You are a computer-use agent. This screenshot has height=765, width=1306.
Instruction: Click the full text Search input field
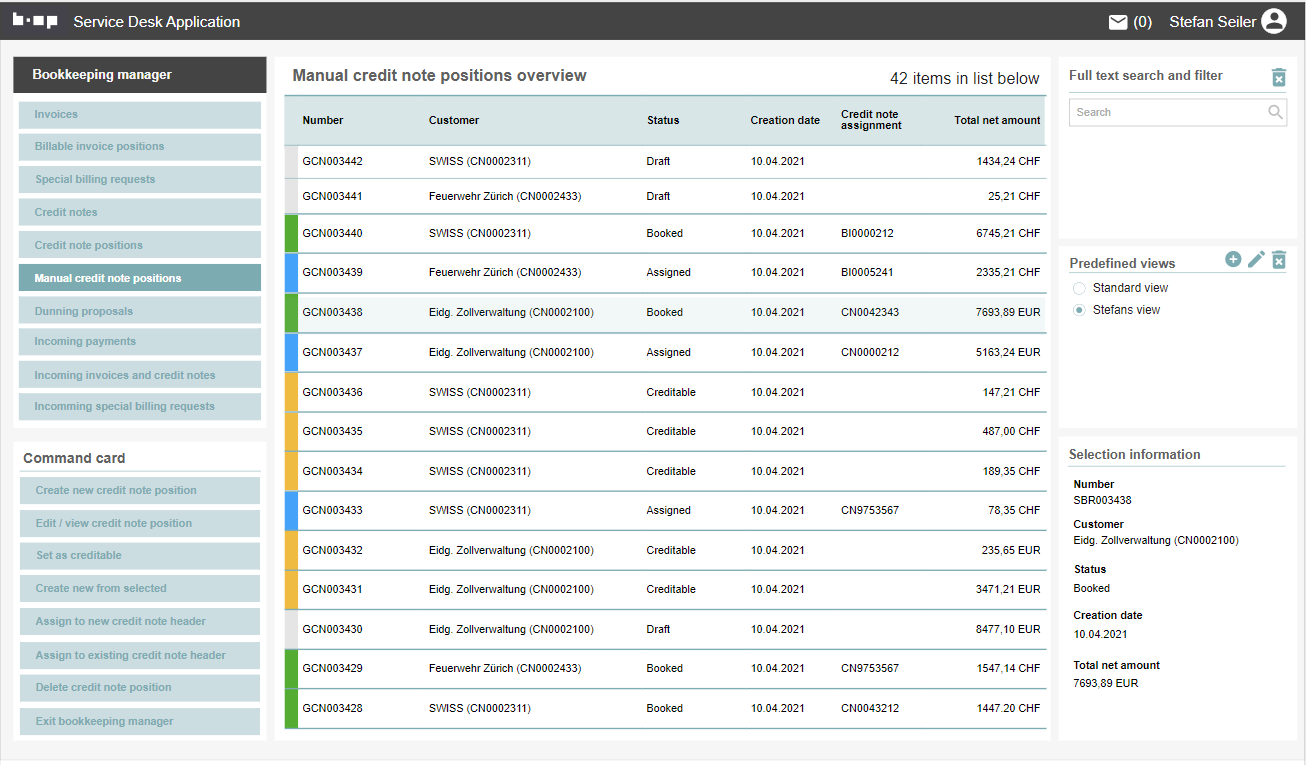1165,113
